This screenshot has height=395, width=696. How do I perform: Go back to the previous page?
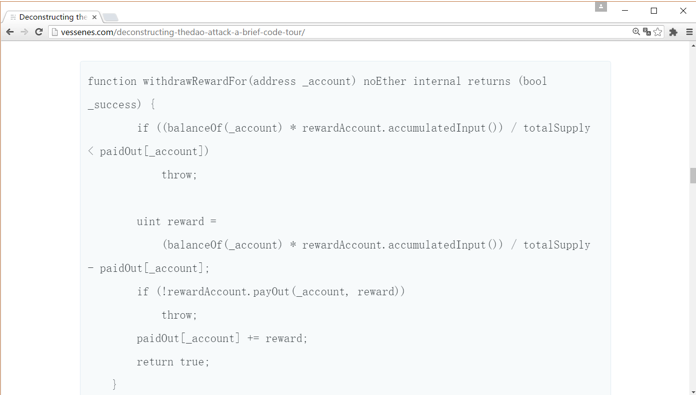pyautogui.click(x=10, y=32)
